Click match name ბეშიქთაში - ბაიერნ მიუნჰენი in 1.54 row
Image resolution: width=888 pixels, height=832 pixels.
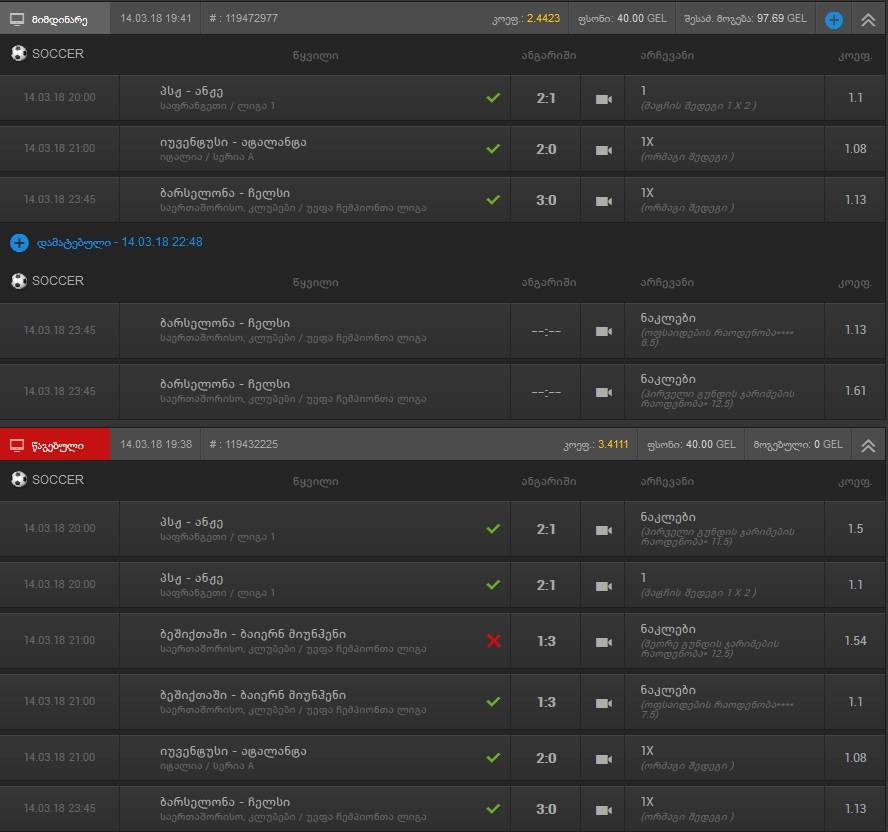(x=253, y=634)
